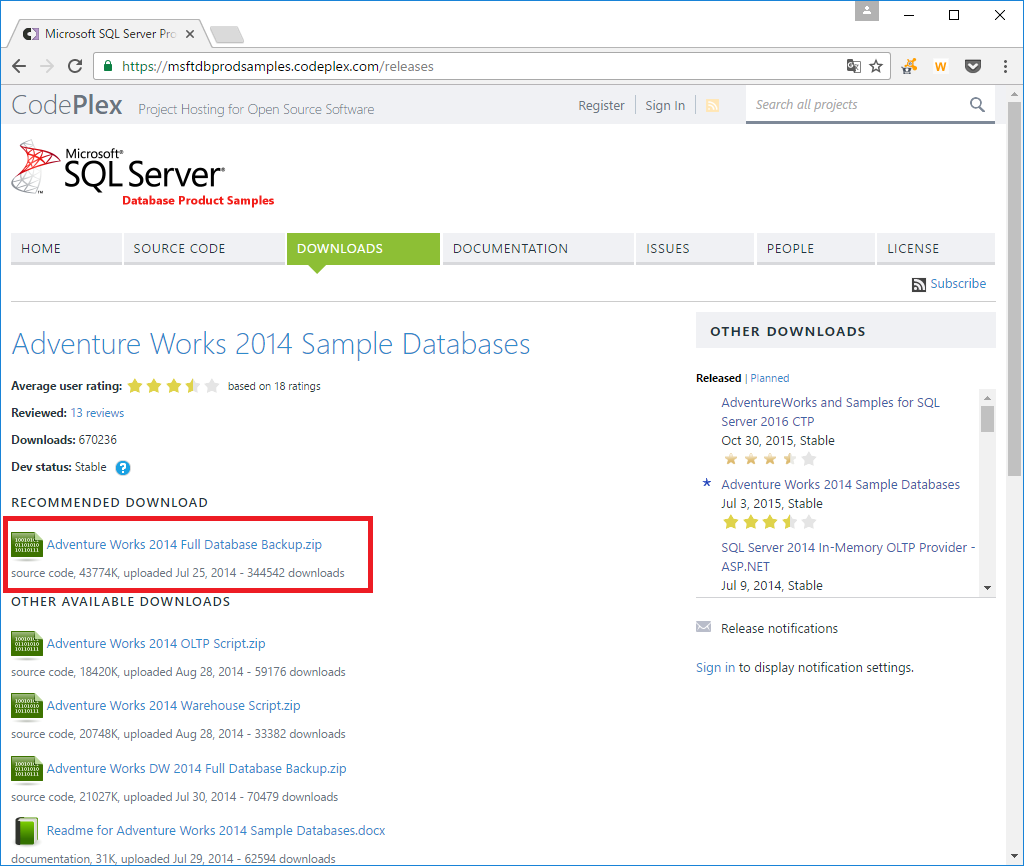
Task: Close the Microsoft SQL Server browser tab
Action: (189, 34)
